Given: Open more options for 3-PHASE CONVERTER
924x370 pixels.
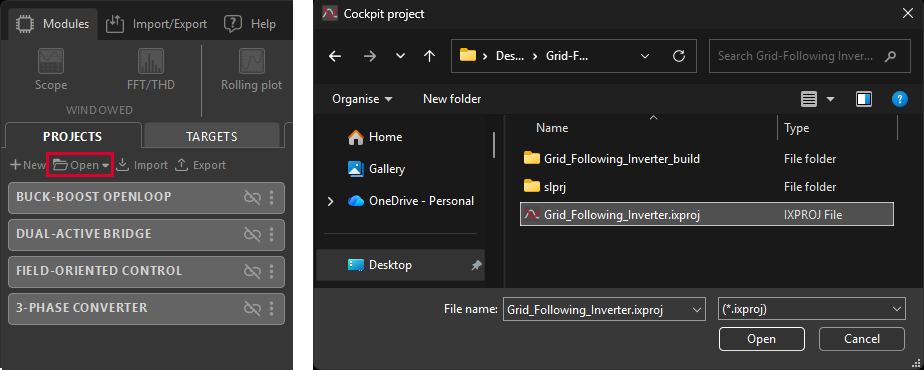Looking at the screenshot, I should pos(272,309).
